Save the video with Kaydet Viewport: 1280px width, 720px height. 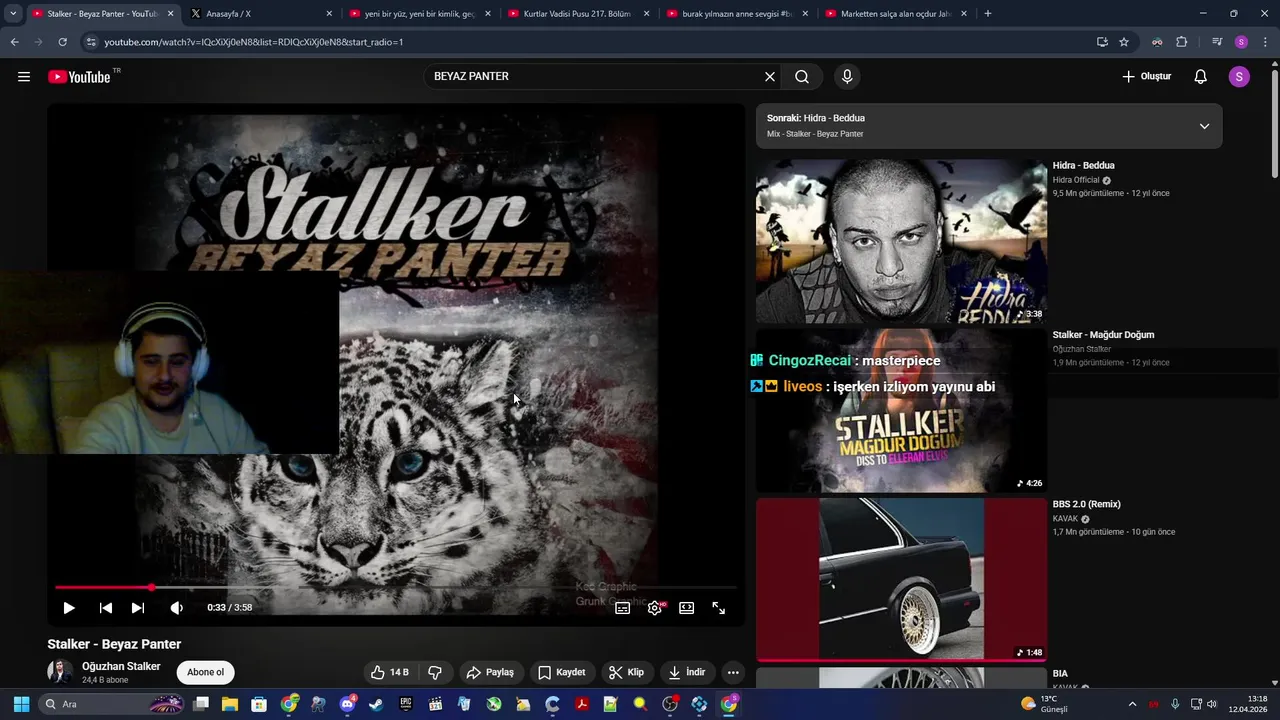[562, 672]
